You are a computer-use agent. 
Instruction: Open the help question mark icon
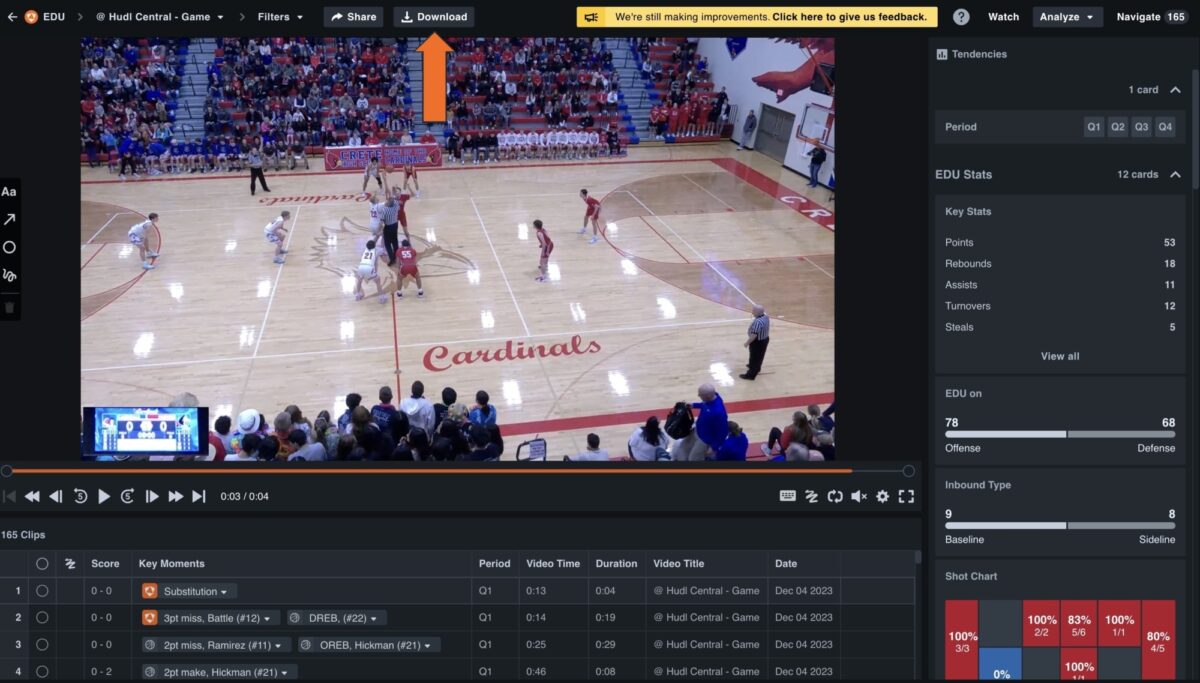961,17
